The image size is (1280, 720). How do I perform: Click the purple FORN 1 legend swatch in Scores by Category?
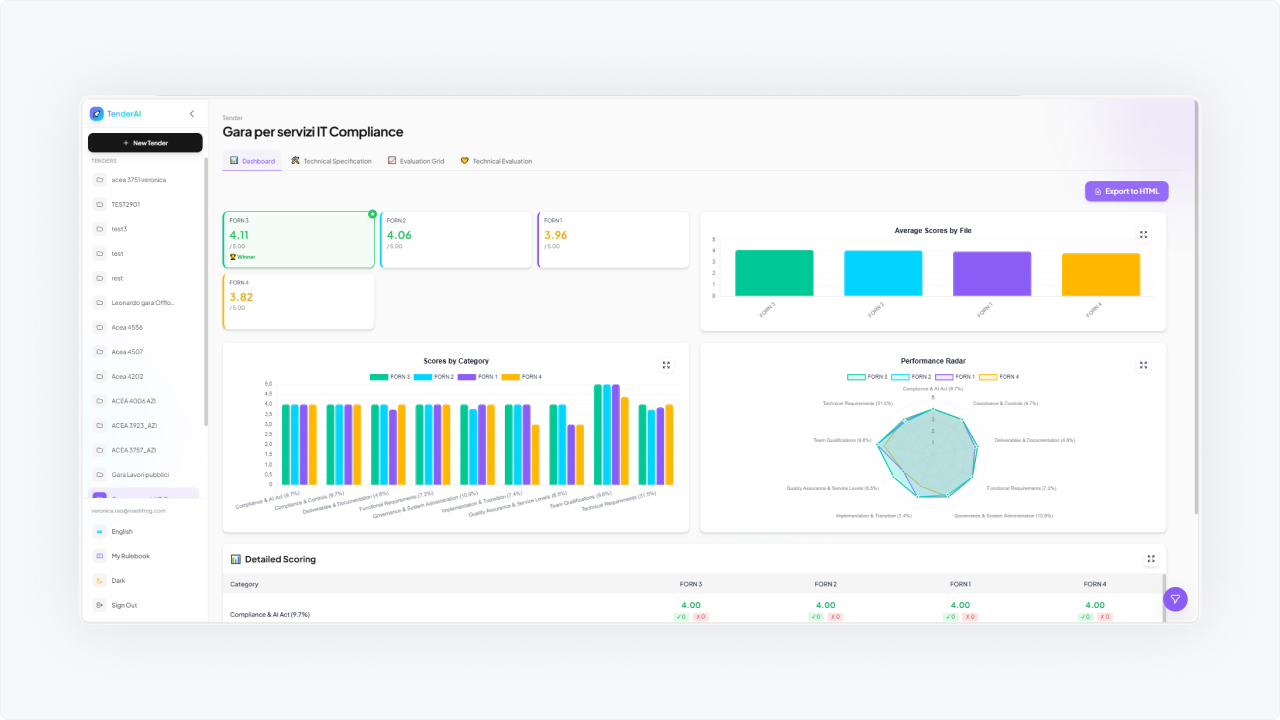click(x=466, y=377)
